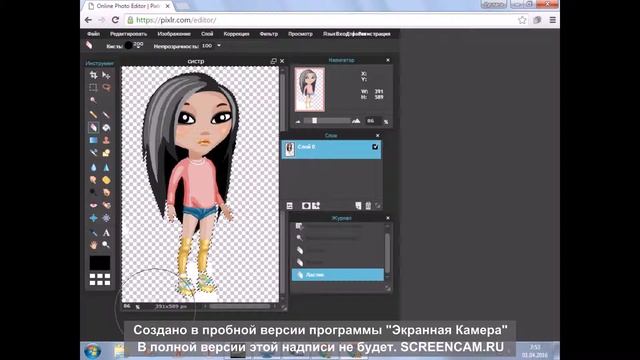Maximize the систр canvas window
This screenshot has height=360, width=640.
coord(273,61)
